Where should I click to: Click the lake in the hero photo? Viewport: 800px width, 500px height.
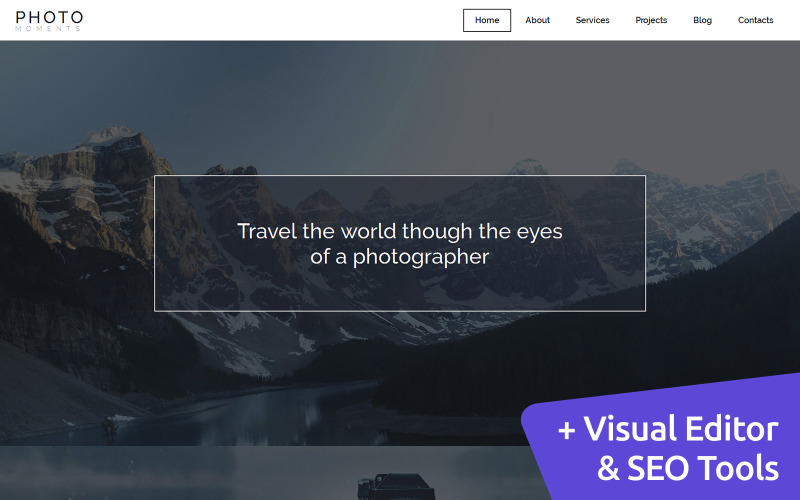point(245,413)
